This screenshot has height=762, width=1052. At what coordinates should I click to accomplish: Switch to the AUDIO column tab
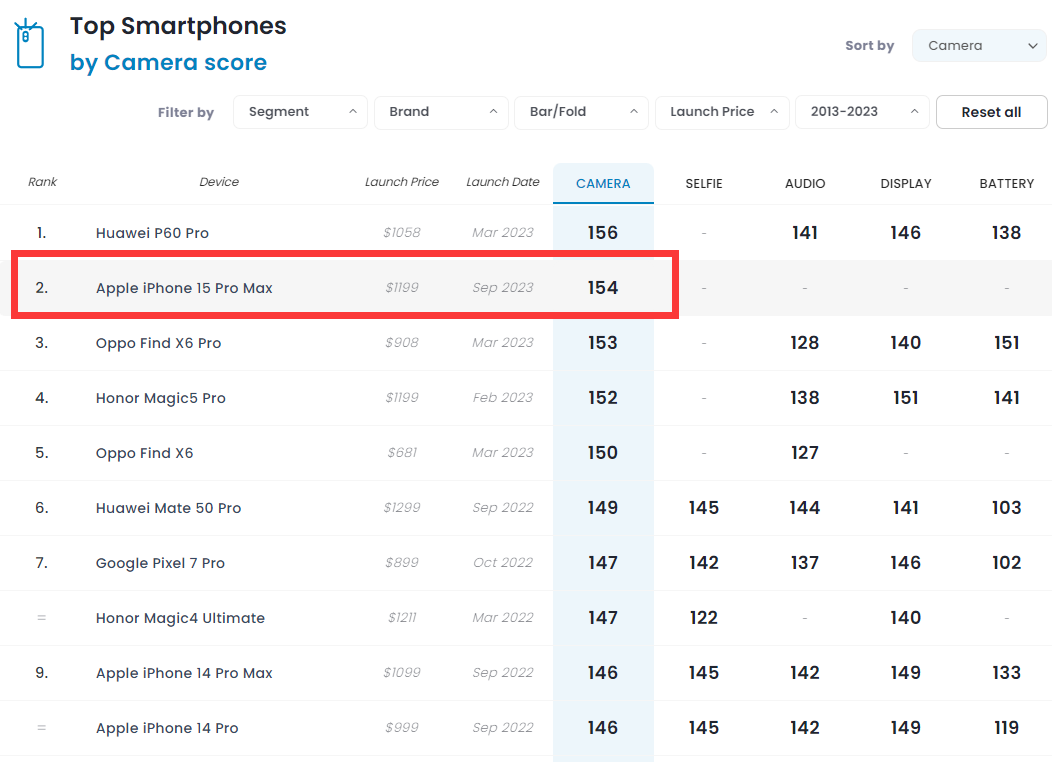(805, 184)
